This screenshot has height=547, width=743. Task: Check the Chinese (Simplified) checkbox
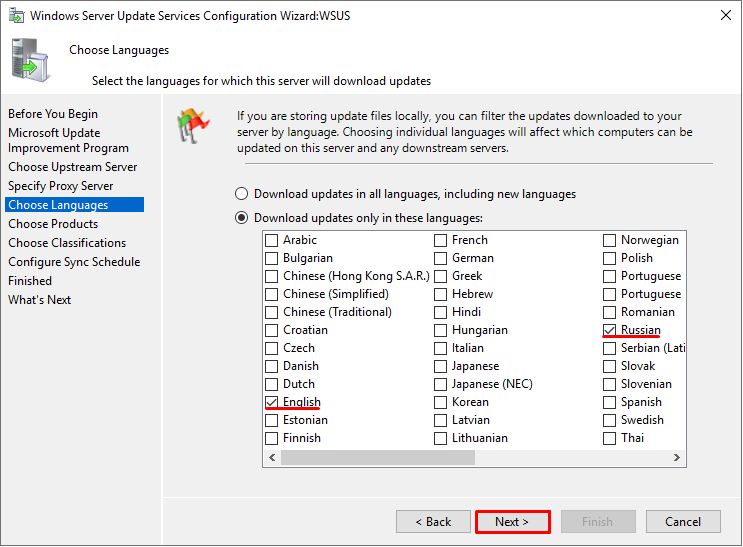click(272, 294)
